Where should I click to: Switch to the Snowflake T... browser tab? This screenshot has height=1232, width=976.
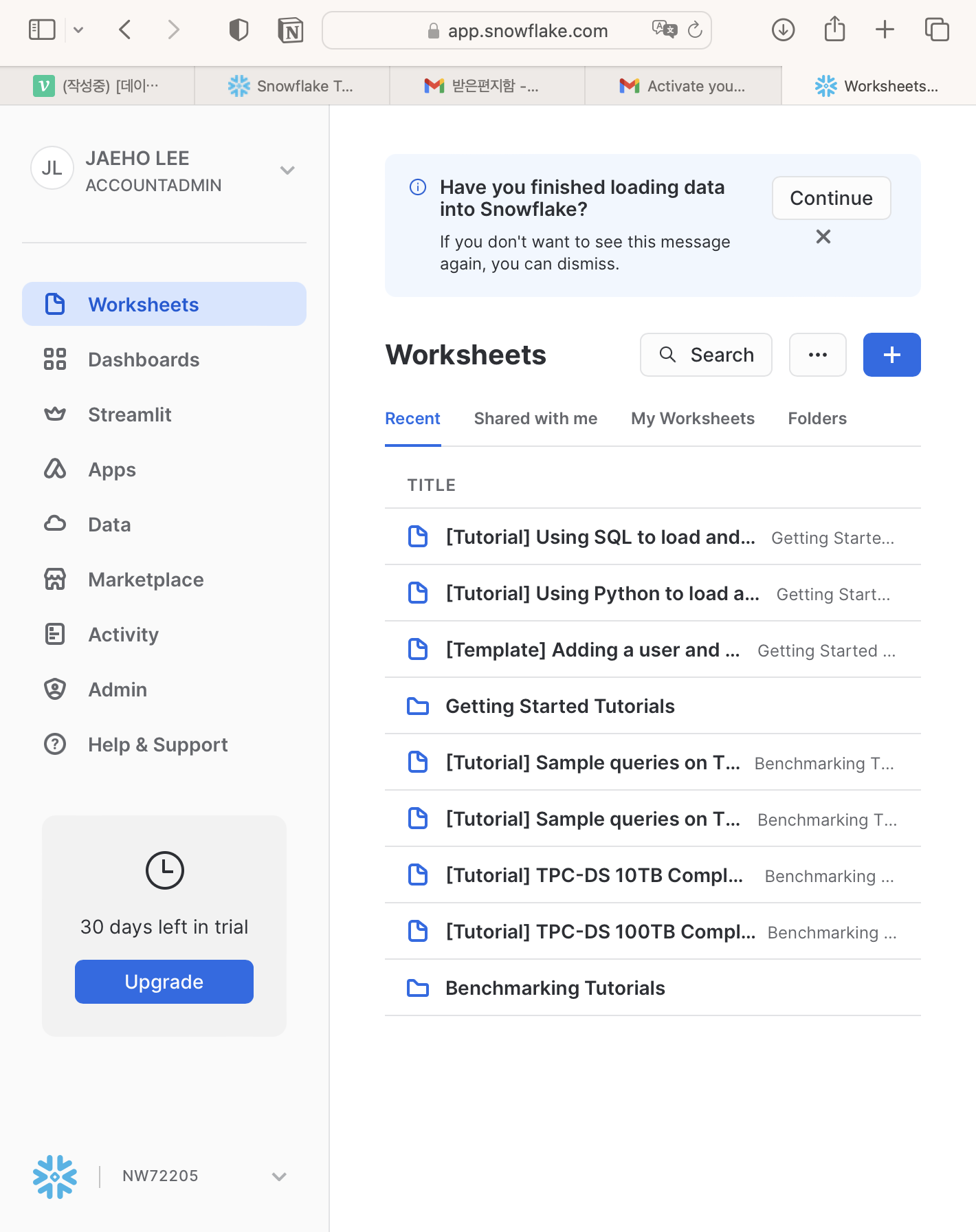[x=292, y=86]
